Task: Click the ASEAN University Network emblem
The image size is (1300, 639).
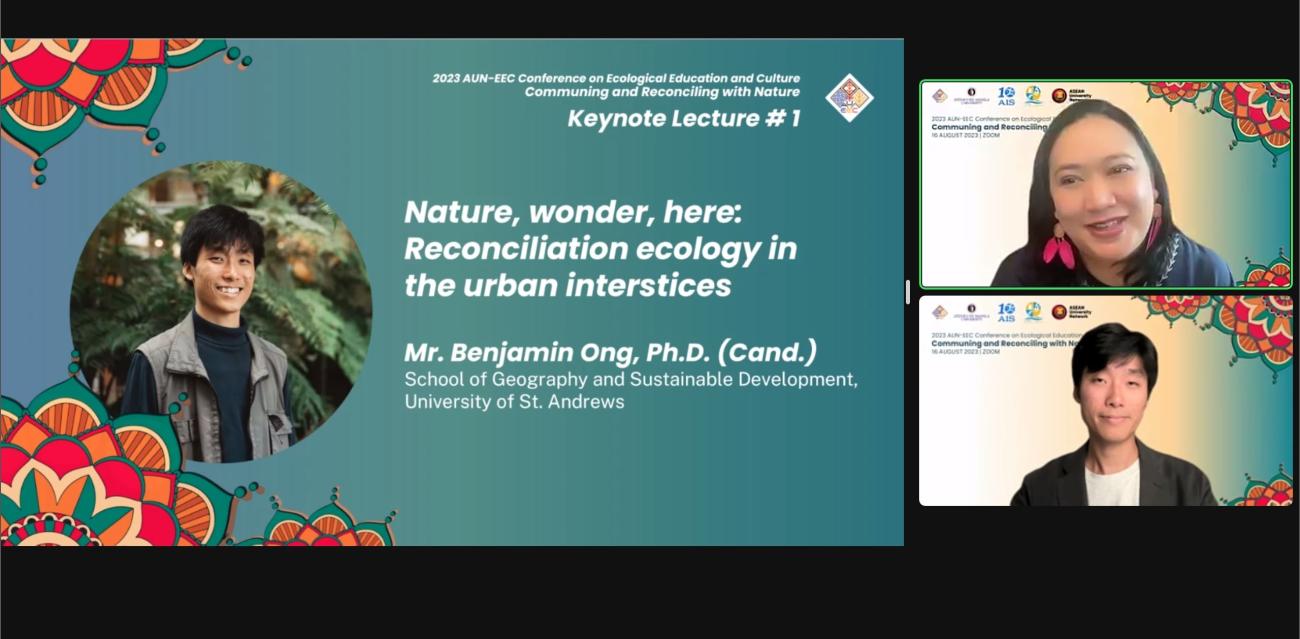Action: [x=1060, y=95]
